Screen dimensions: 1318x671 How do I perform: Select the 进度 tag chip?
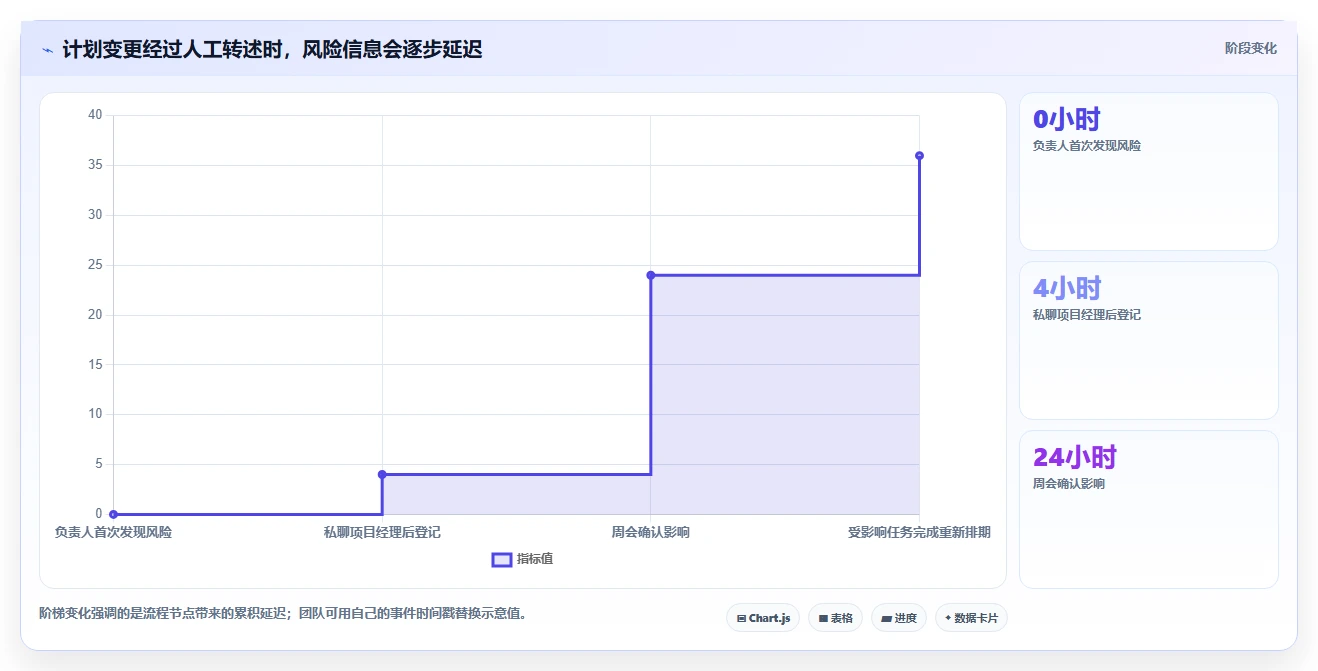click(x=899, y=618)
